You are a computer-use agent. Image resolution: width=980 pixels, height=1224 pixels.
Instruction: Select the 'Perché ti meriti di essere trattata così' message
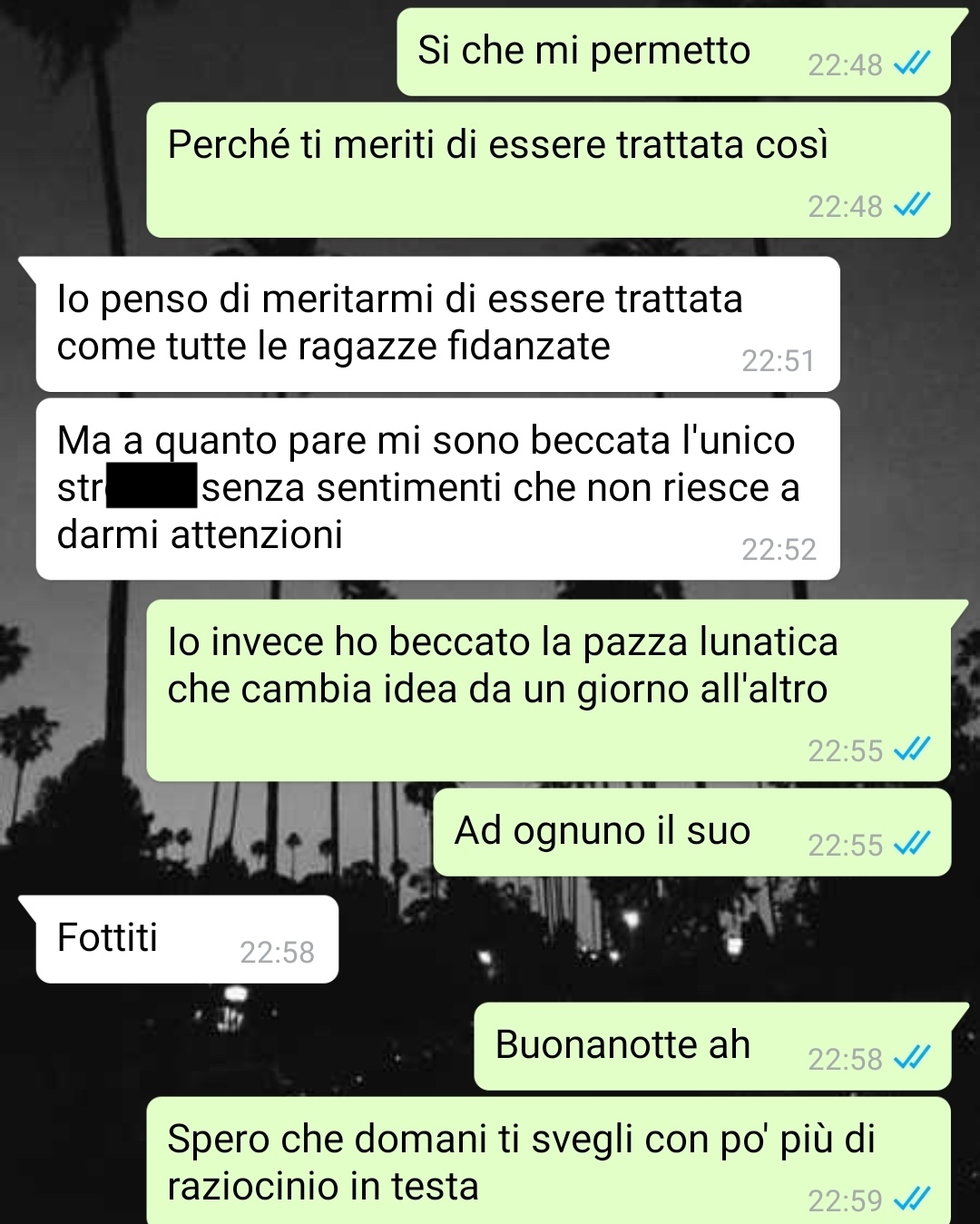548,170
